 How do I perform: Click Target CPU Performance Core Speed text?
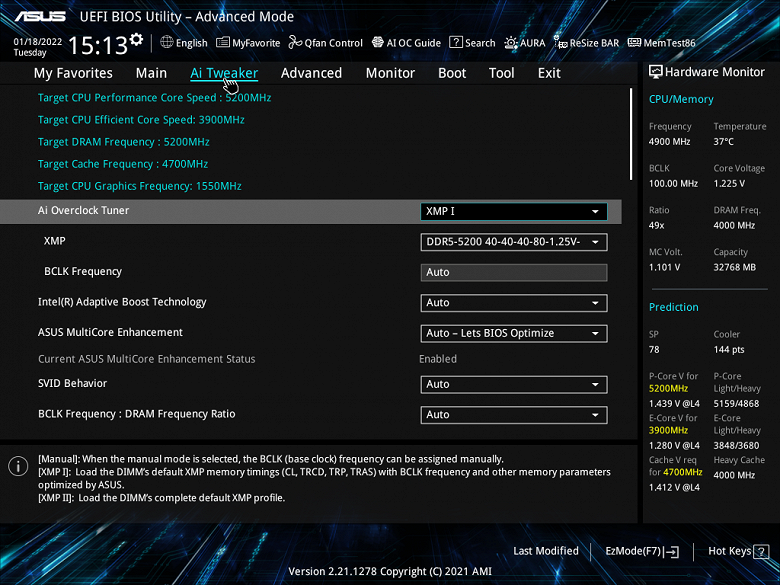pyautogui.click(x=155, y=98)
